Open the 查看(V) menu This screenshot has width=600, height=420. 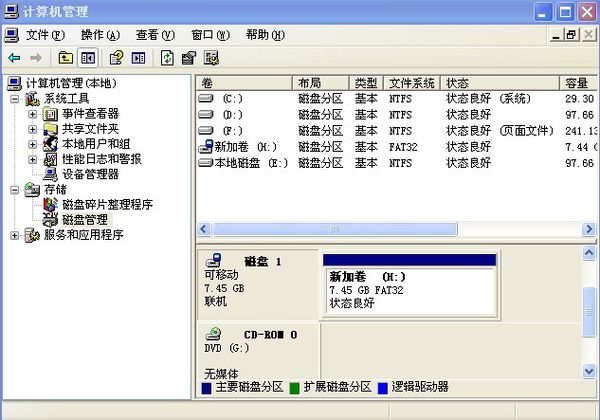click(x=154, y=35)
